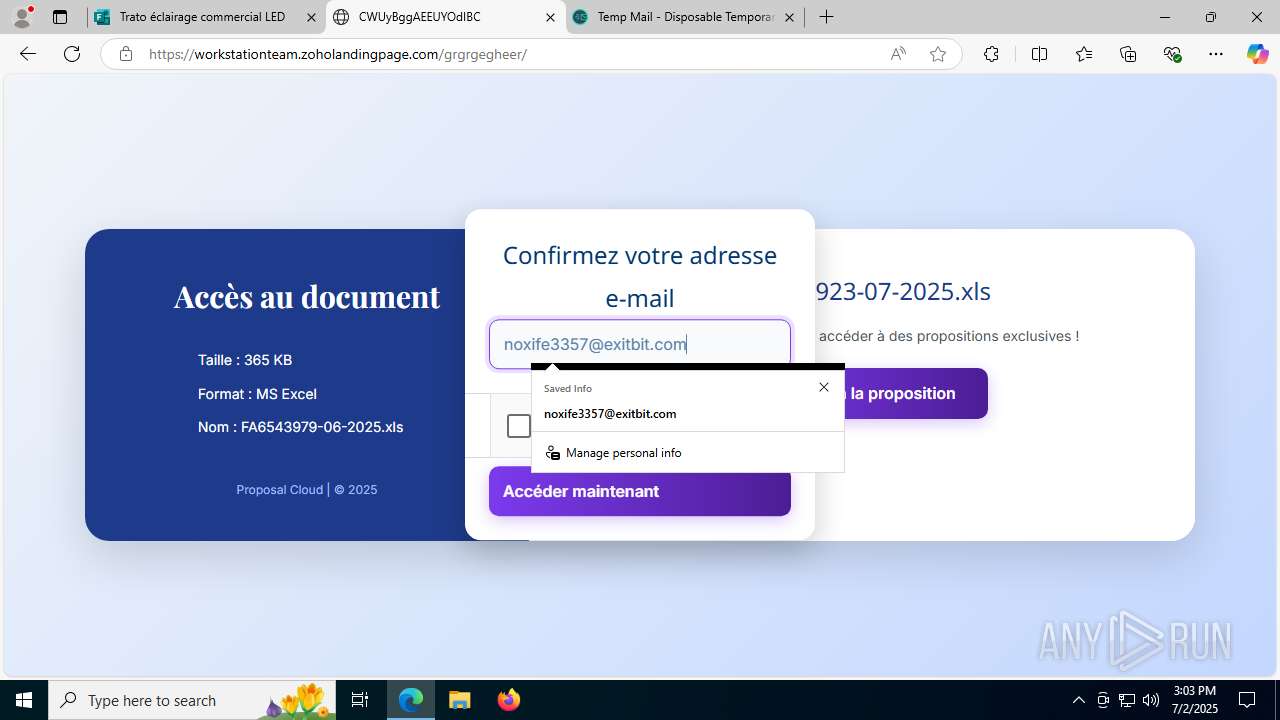Open File Explorer from the taskbar

(x=459, y=700)
